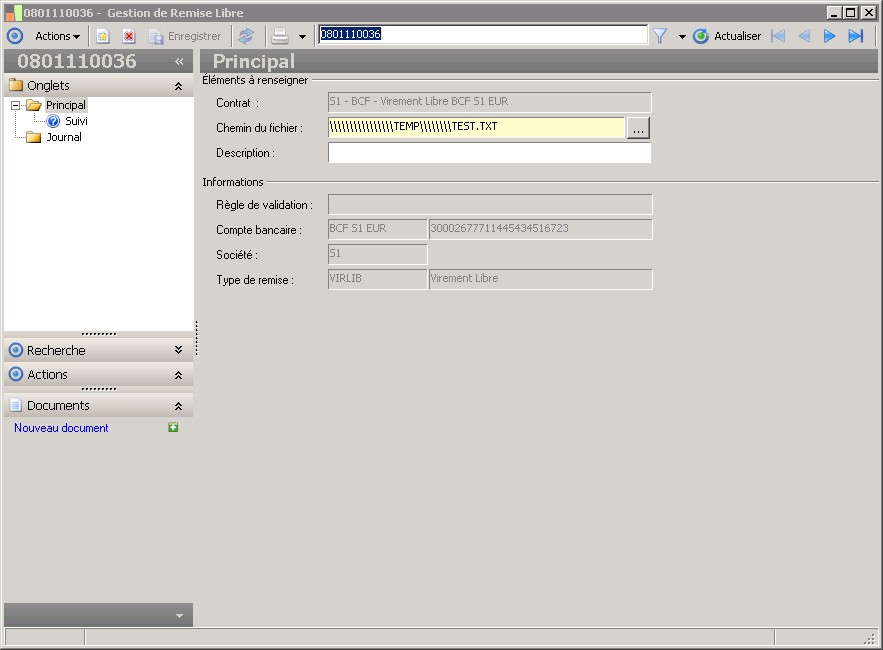Collapse the Actions panel section
Viewport: 883px width, 650px height.
point(178,375)
